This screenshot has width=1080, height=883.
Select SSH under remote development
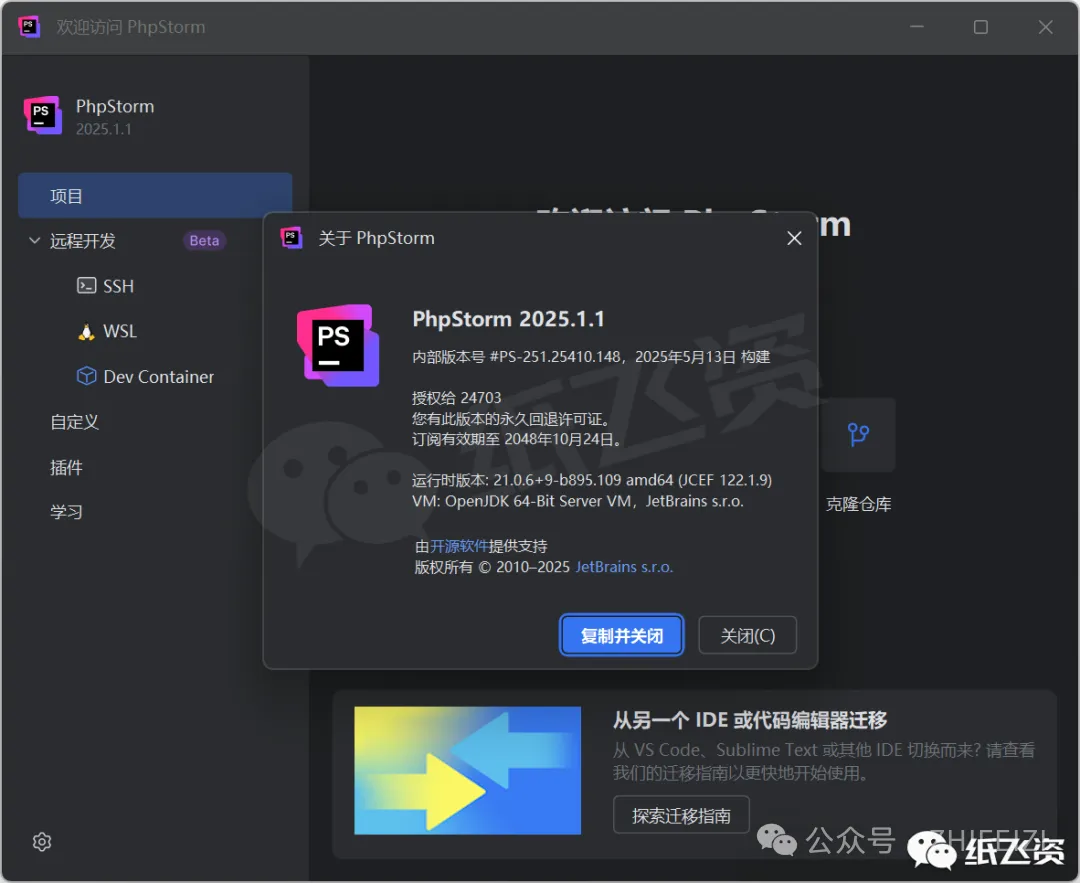click(118, 286)
